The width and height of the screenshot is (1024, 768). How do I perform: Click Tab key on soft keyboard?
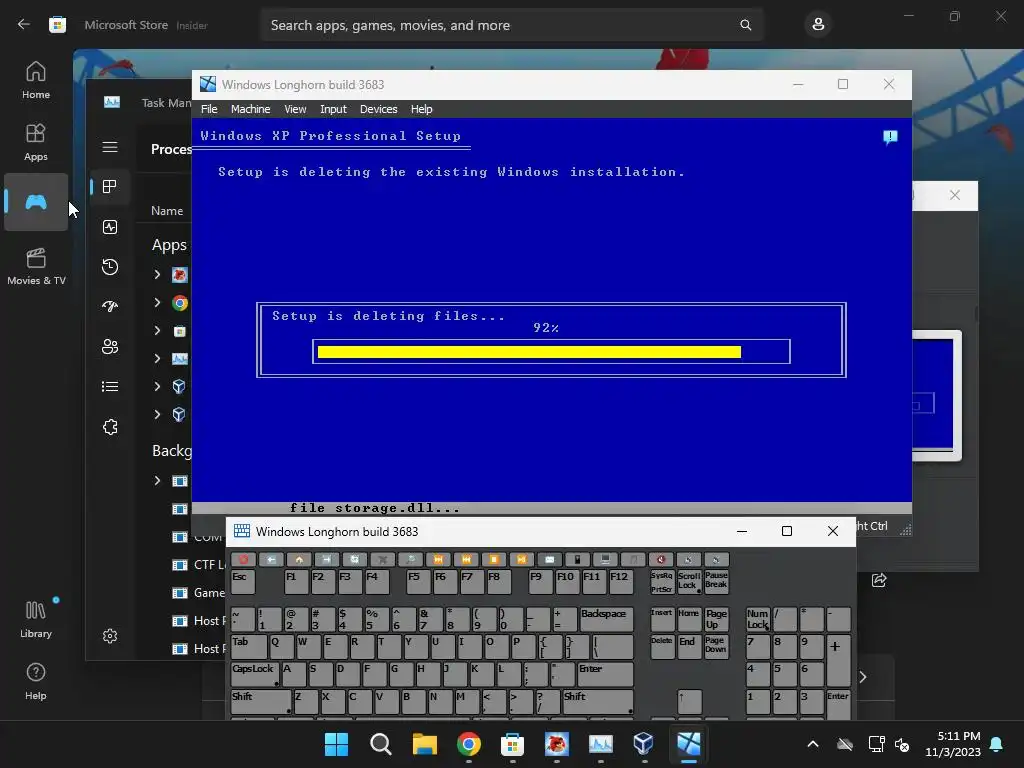pos(249,647)
